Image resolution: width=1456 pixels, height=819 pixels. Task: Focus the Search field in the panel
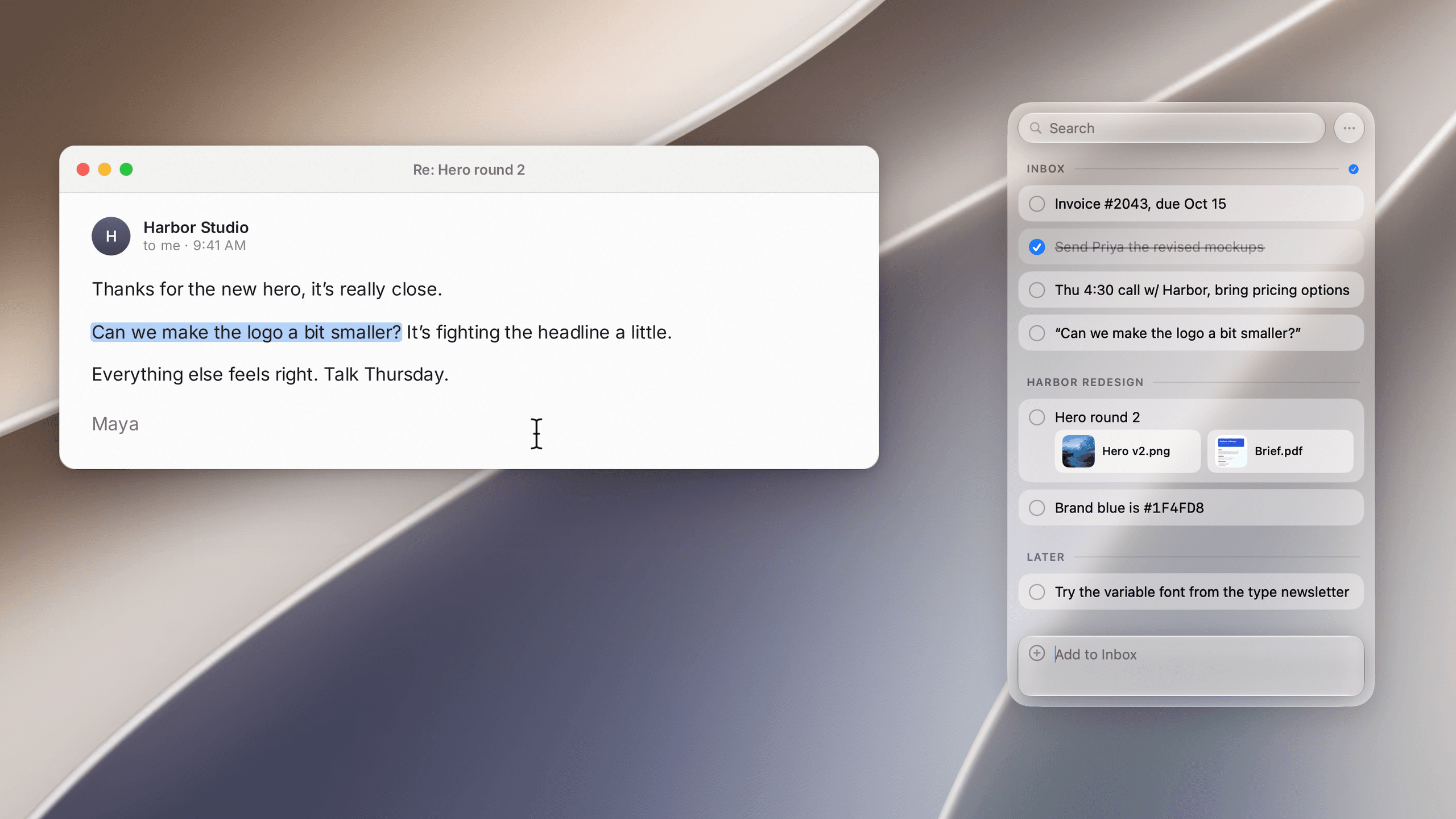pyautogui.click(x=1171, y=128)
